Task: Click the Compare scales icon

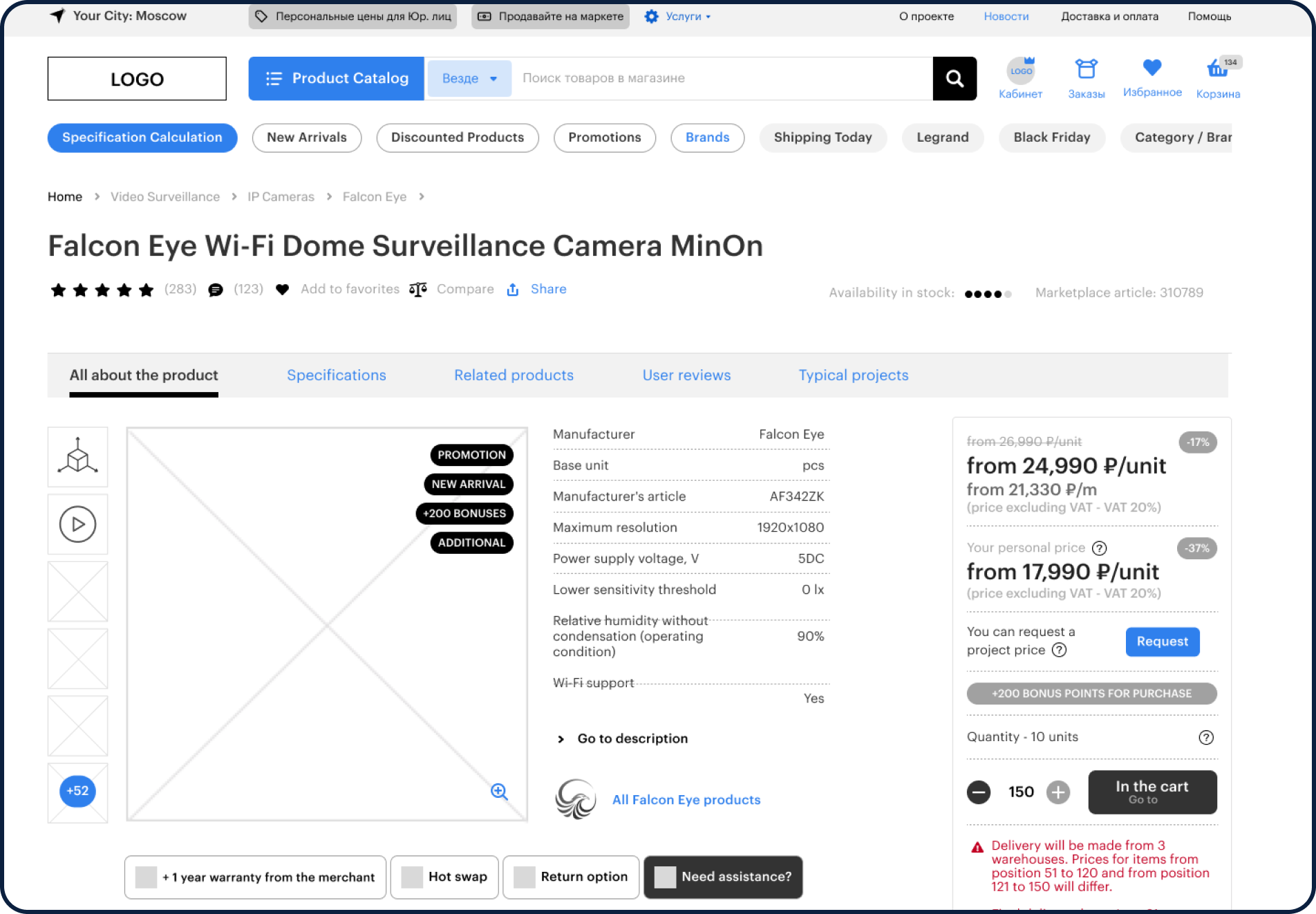Action: pyautogui.click(x=418, y=289)
